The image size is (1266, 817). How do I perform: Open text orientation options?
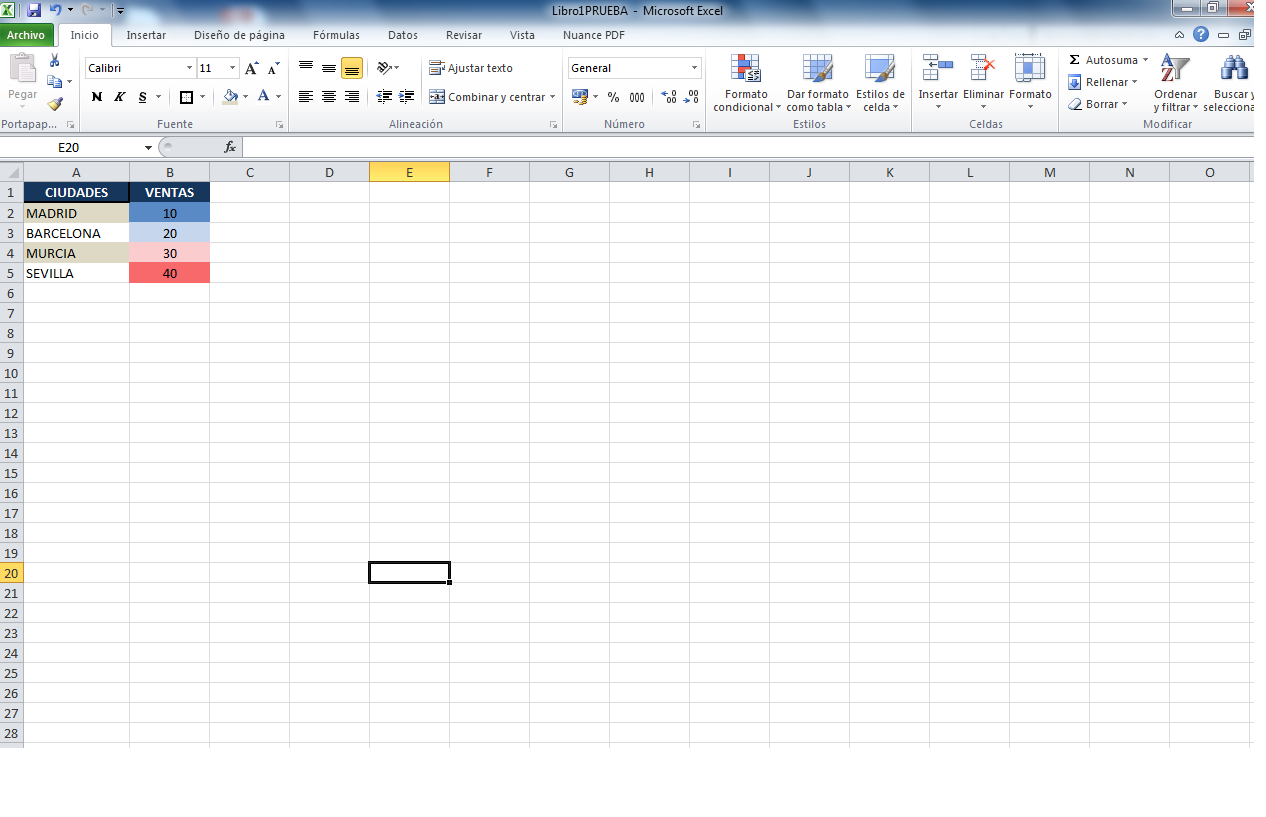pyautogui.click(x=387, y=68)
